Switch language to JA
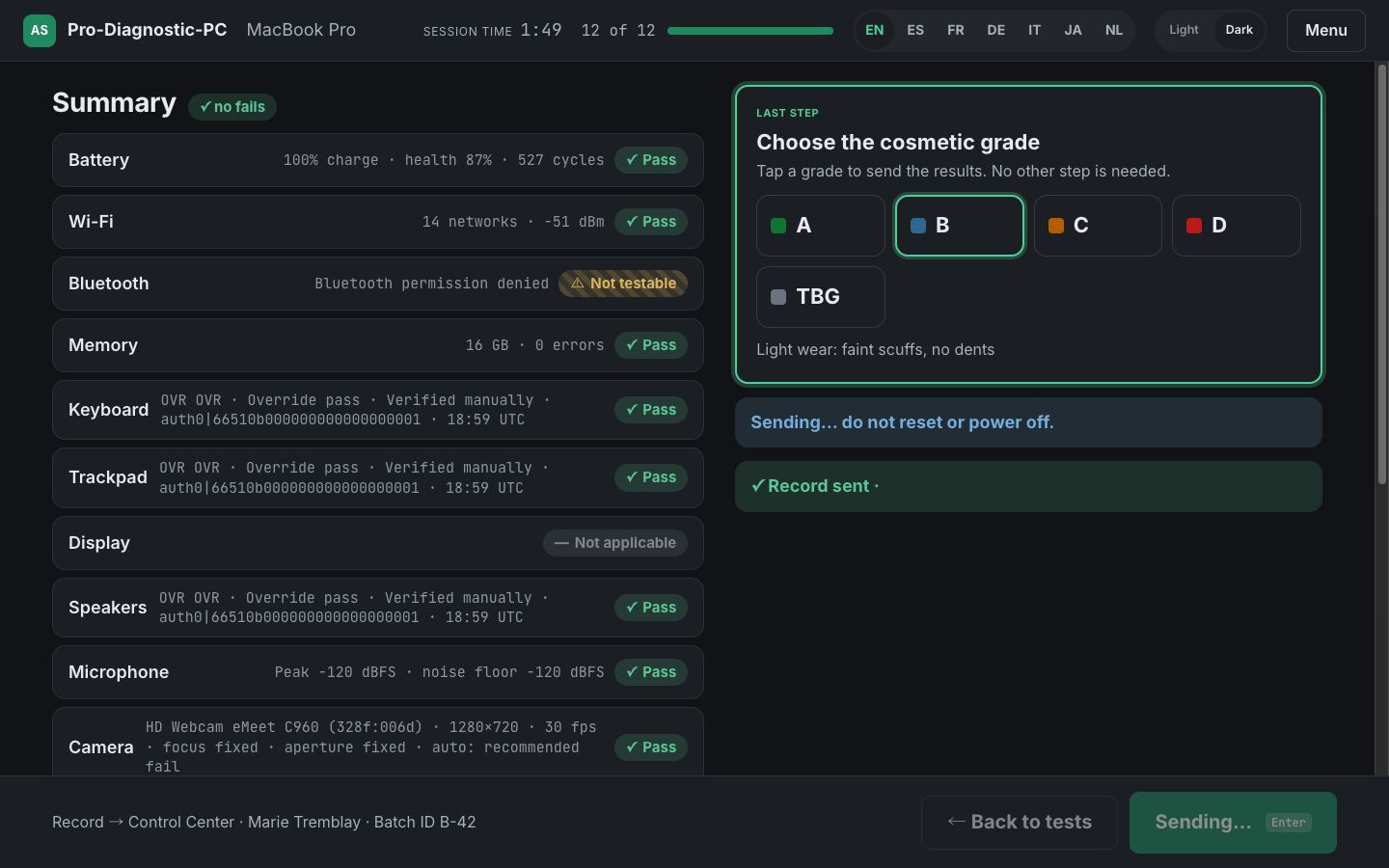Image resolution: width=1389 pixels, height=868 pixels. tap(1073, 31)
